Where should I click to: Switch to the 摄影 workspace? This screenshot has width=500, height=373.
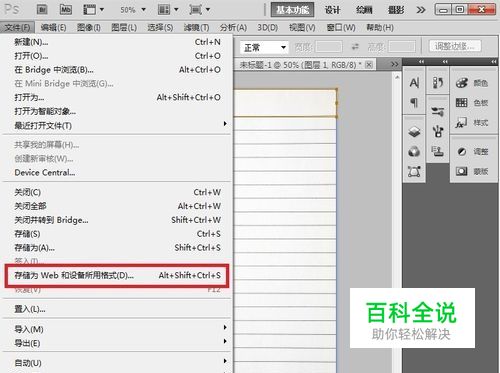pos(396,10)
